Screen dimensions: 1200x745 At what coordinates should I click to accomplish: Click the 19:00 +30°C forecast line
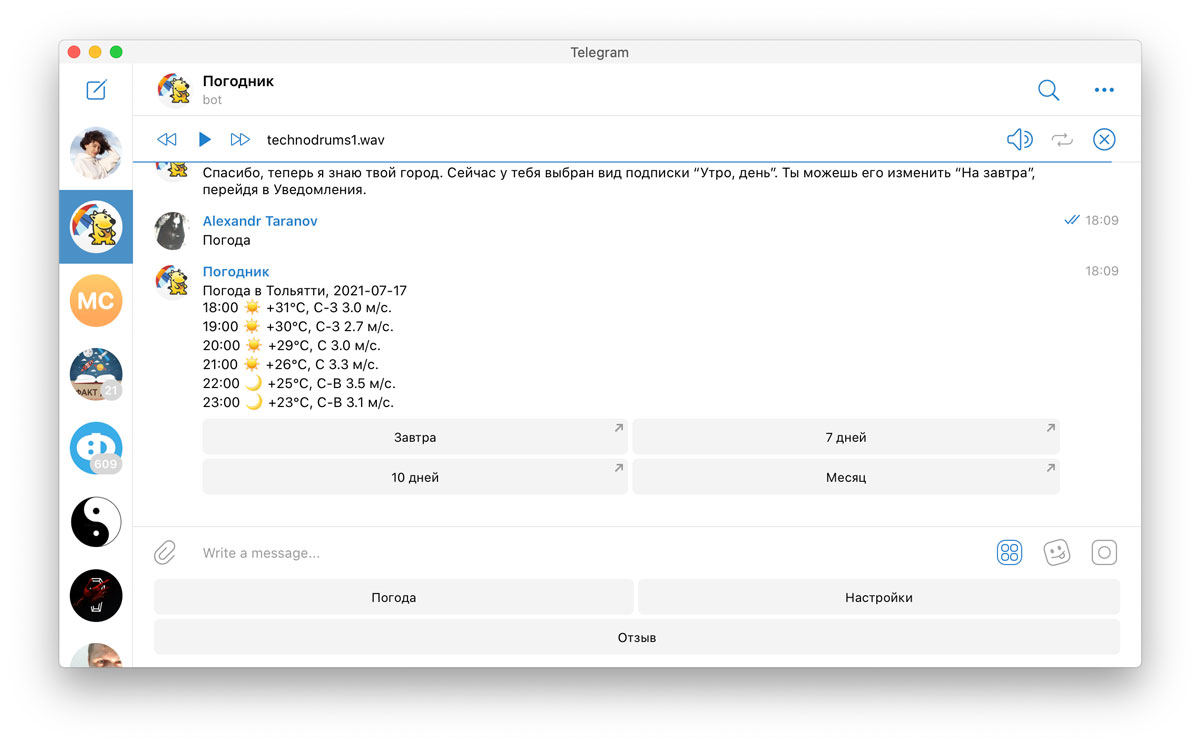[298, 327]
